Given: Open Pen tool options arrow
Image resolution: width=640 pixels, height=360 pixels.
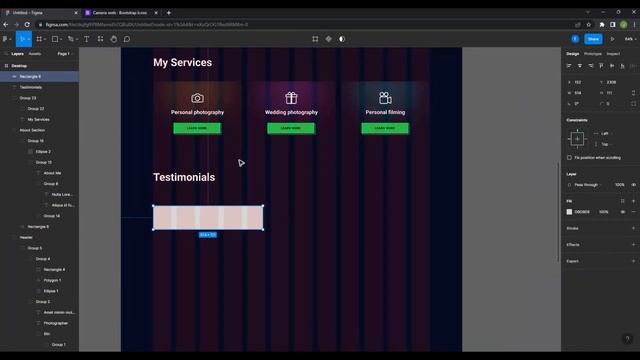Looking at the screenshot, I should (x=77, y=40).
